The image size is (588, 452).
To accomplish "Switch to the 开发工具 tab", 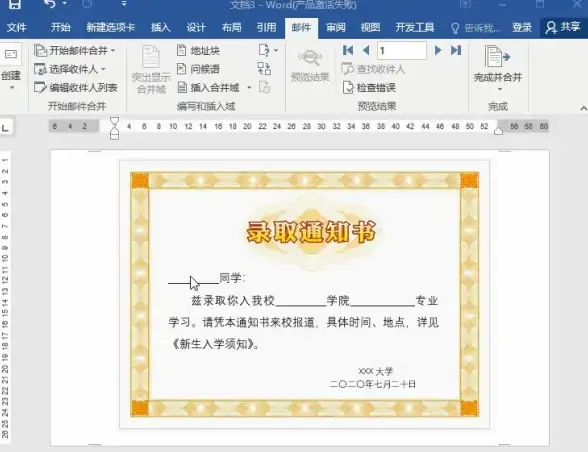I will pos(415,27).
